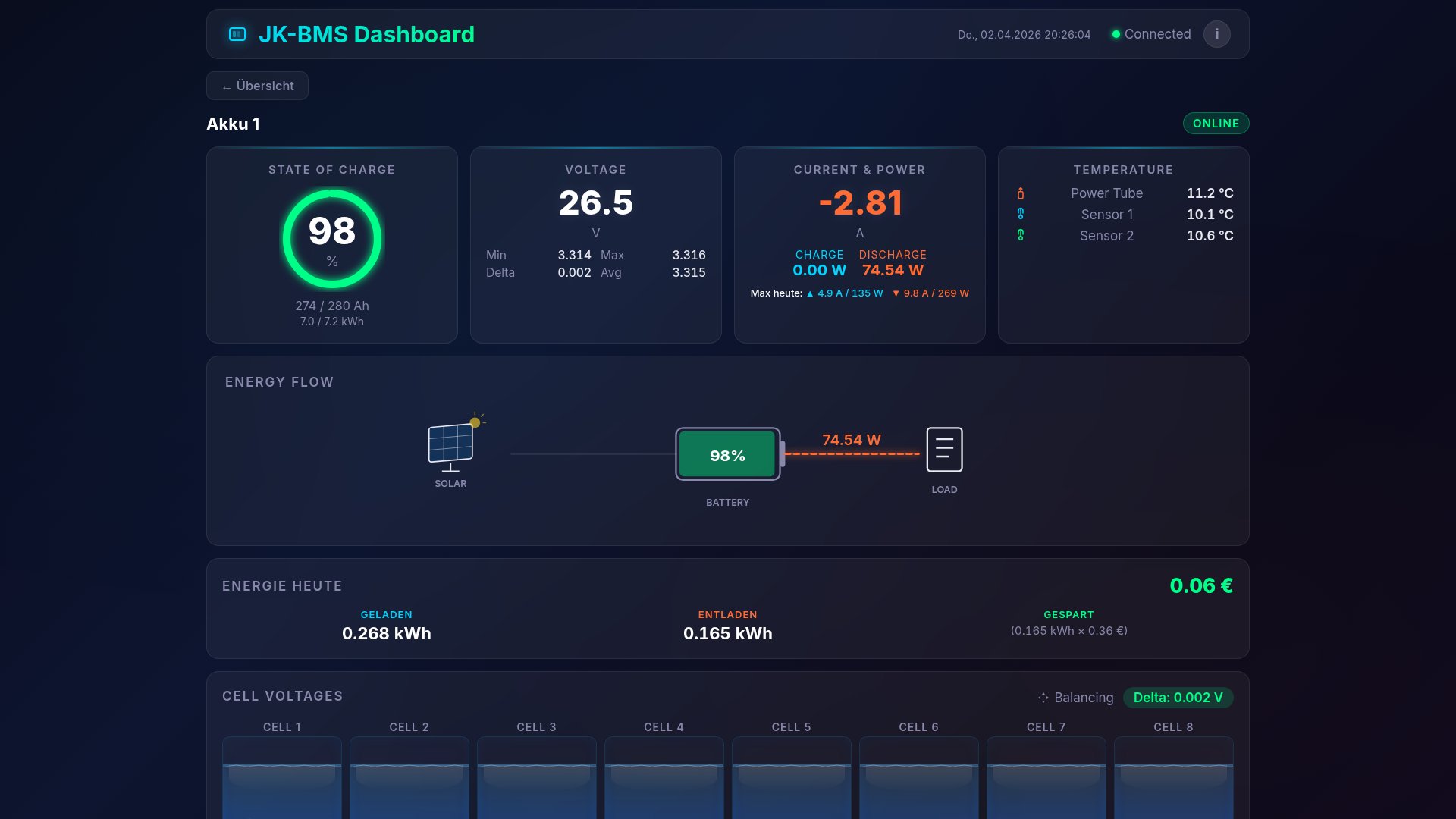The height and width of the screenshot is (819, 1456).
Task: Click the Sensor 2 green thermometer icon
Action: pos(1022,236)
